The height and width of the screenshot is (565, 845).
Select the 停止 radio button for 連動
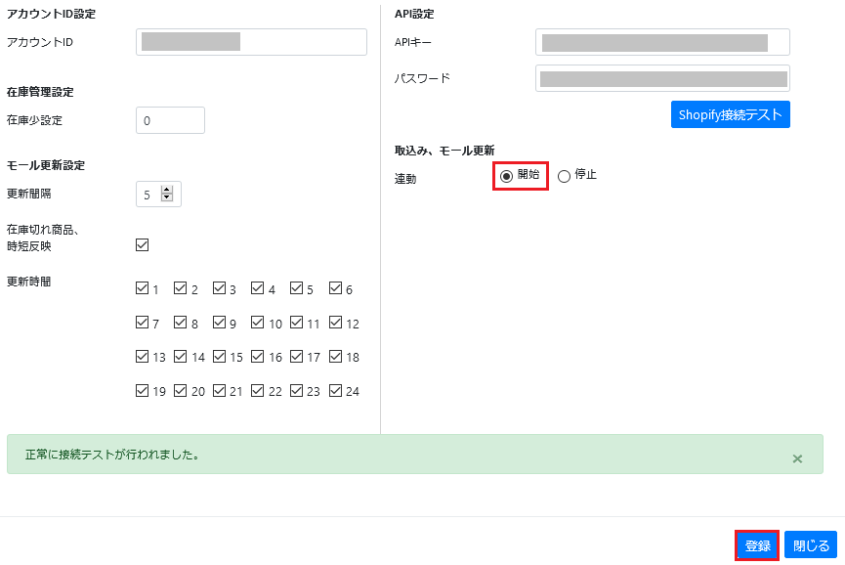tap(564, 176)
